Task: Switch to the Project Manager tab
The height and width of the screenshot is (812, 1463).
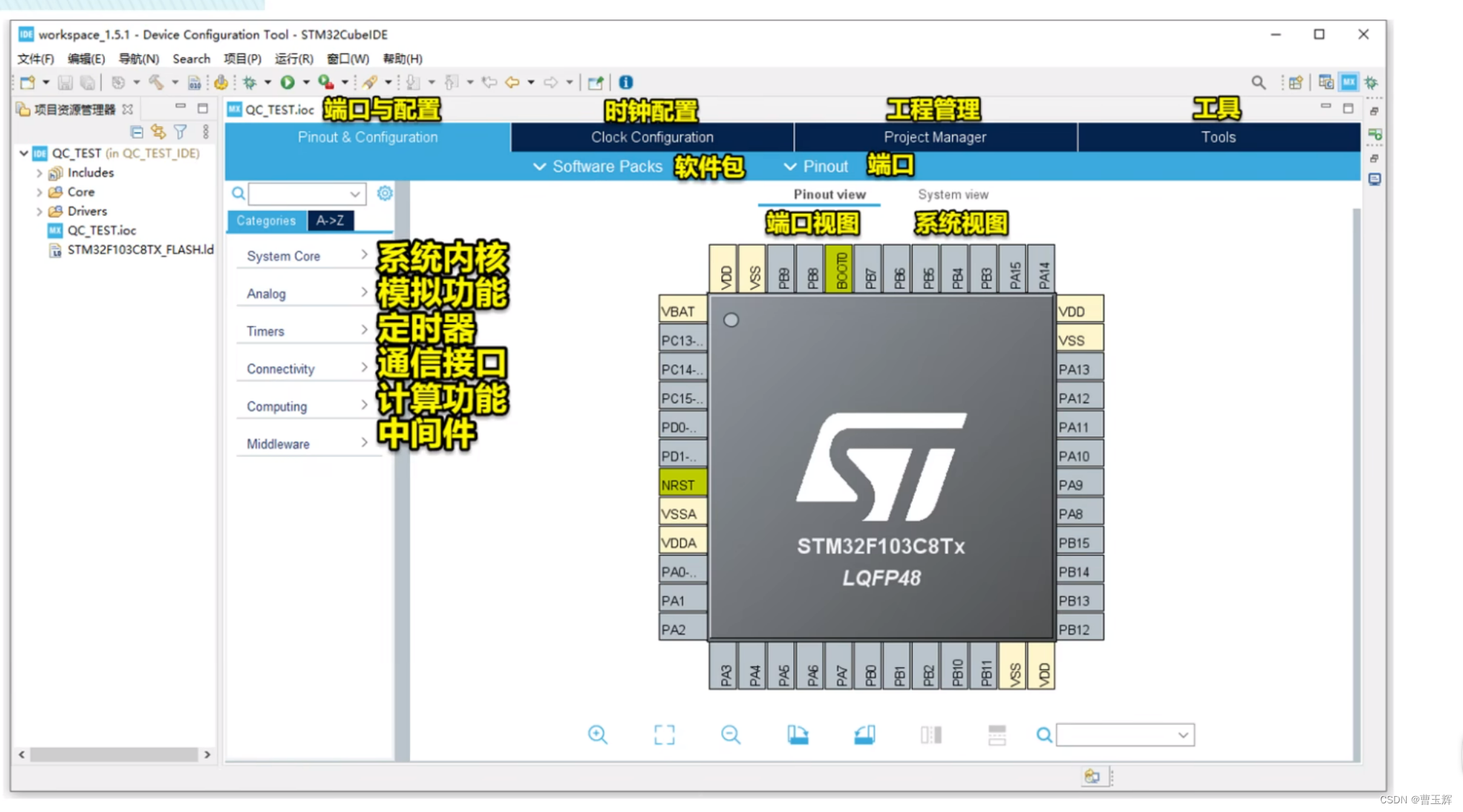Action: [x=935, y=137]
